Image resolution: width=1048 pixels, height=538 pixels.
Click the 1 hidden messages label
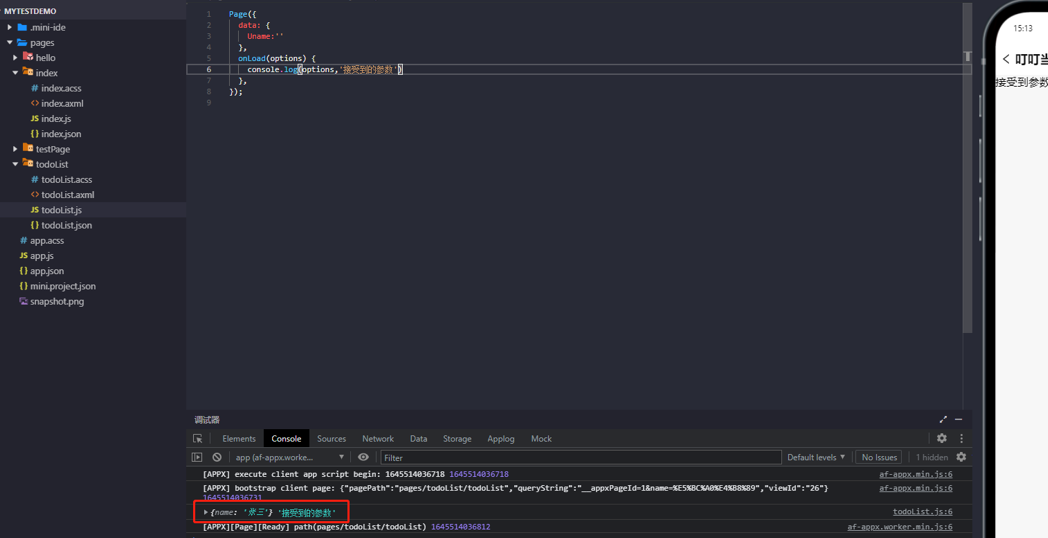pos(932,457)
